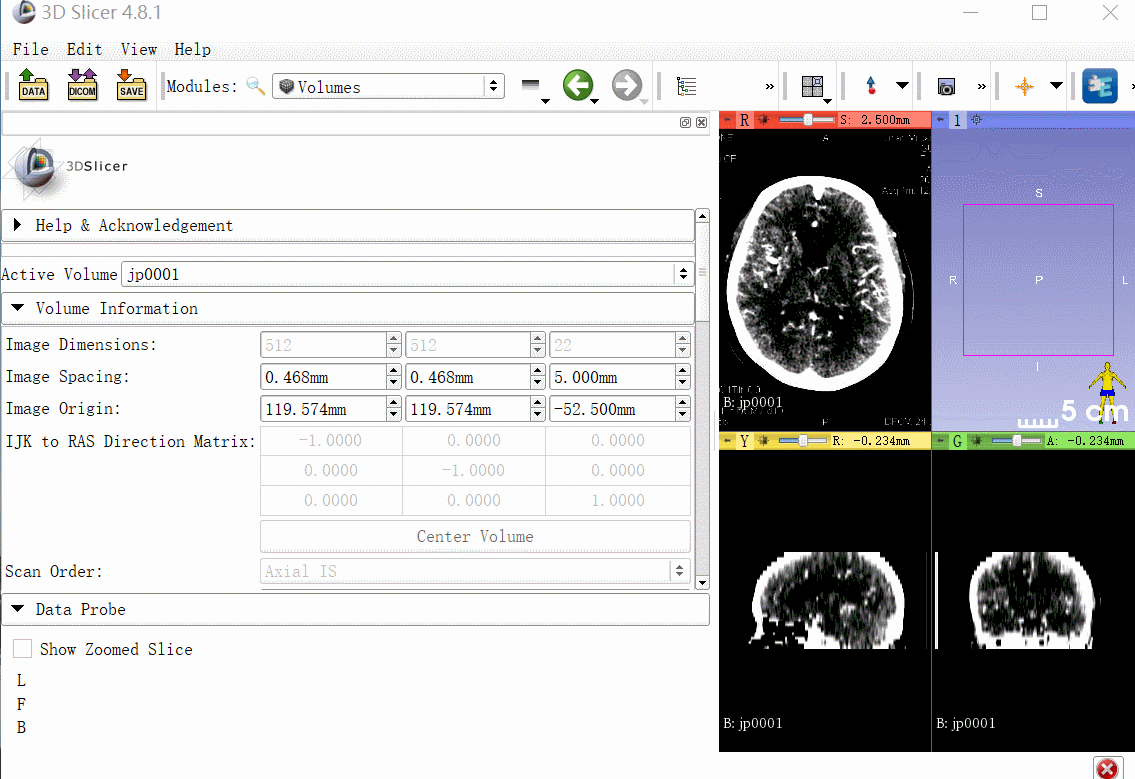
Task: Center the yellow slice view with its reset icon
Action: [763, 440]
